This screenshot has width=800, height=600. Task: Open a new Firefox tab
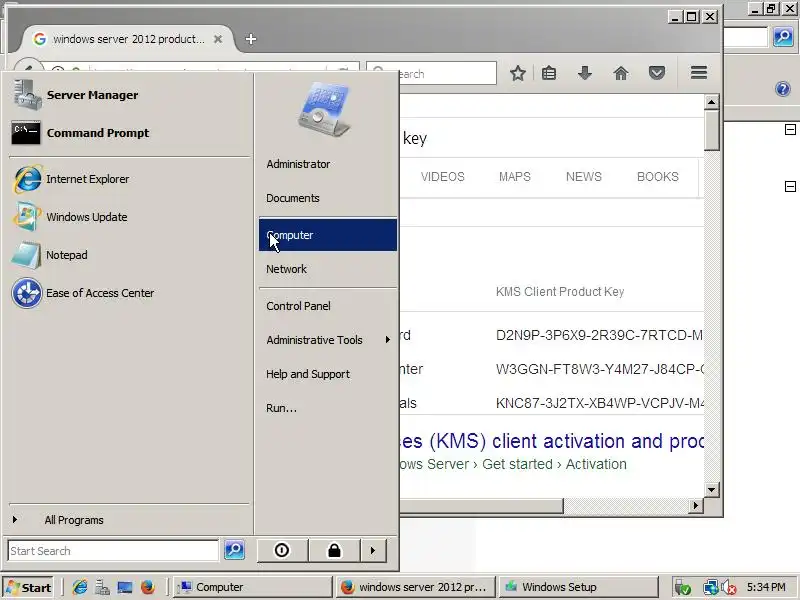click(251, 39)
